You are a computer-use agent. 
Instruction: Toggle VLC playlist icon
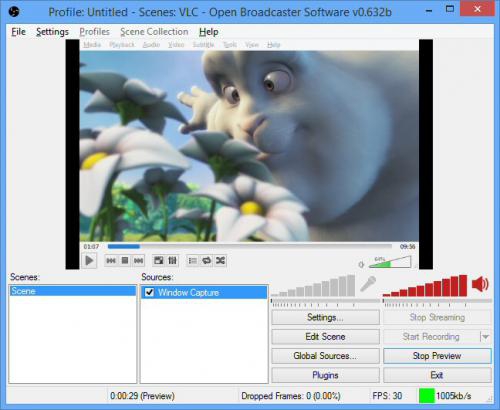[x=193, y=261]
